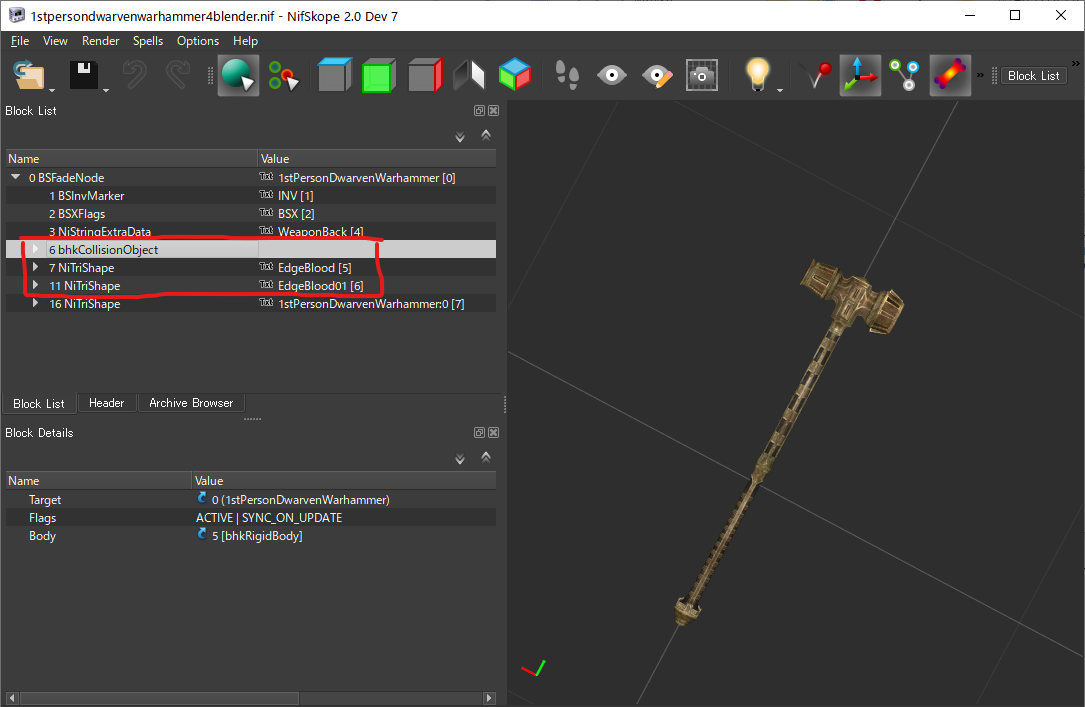Image resolution: width=1085 pixels, height=707 pixels.
Task: Switch to the Header tab
Action: 107,403
